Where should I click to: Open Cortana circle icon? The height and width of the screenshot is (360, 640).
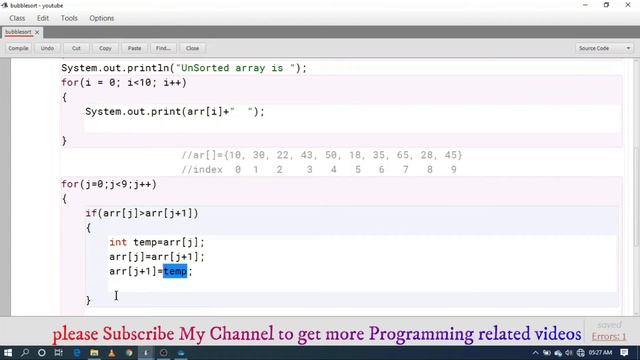point(42,353)
